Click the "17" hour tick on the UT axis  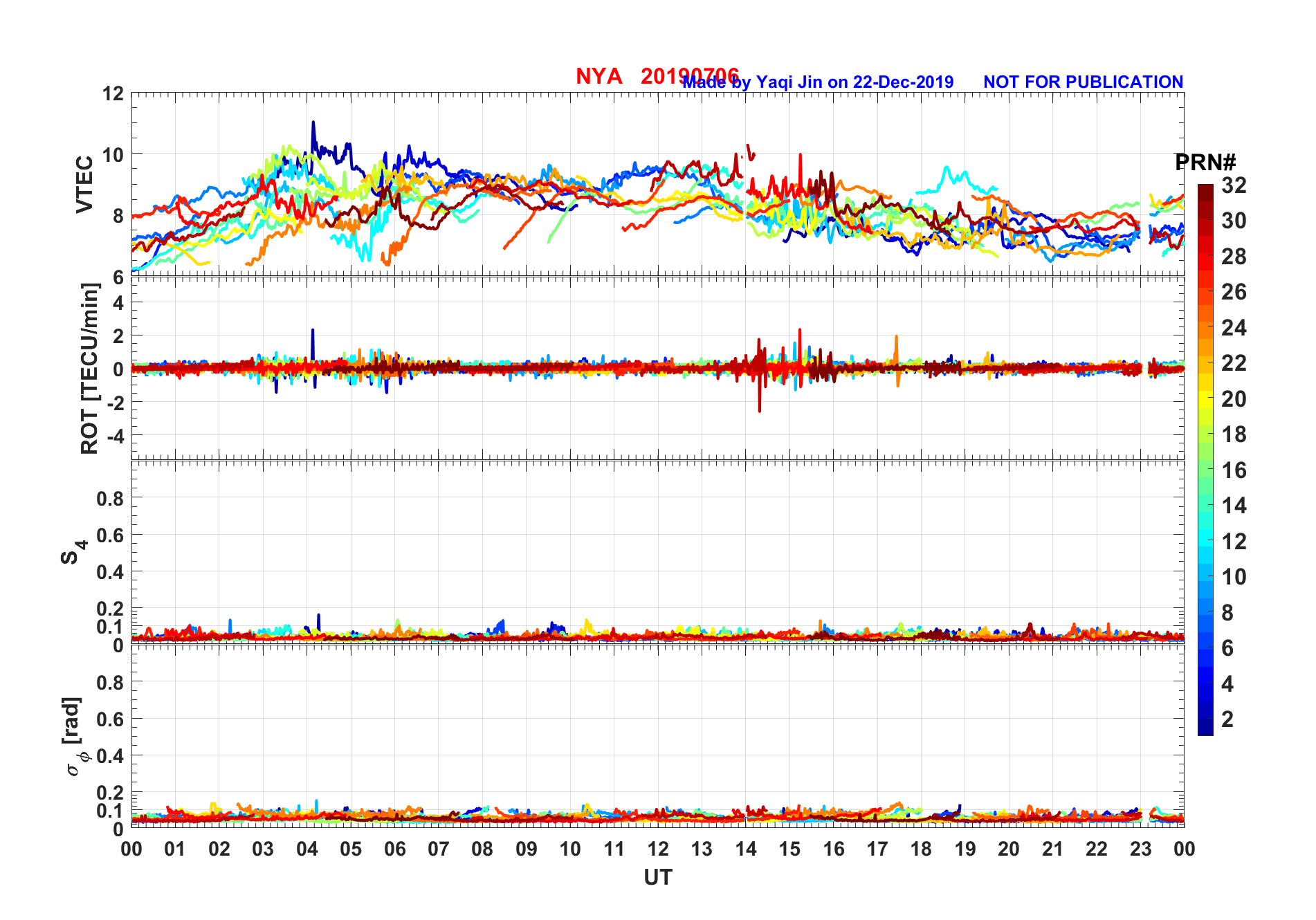tap(877, 849)
